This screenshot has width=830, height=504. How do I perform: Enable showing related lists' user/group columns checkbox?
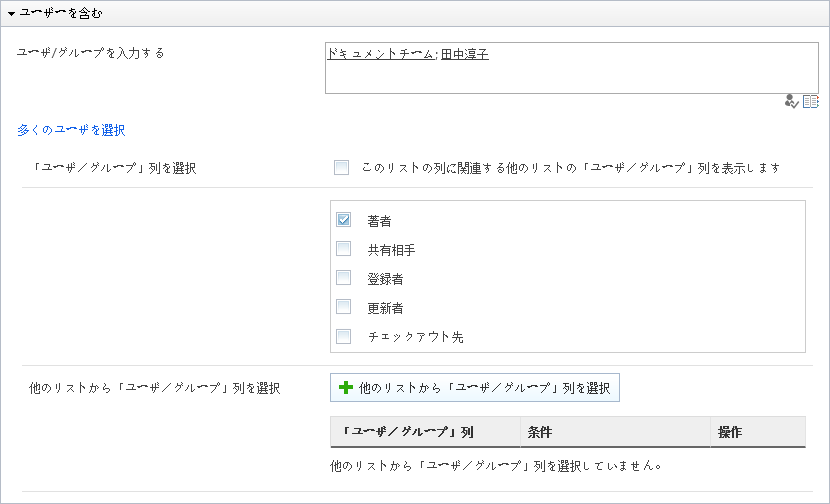pos(341,168)
